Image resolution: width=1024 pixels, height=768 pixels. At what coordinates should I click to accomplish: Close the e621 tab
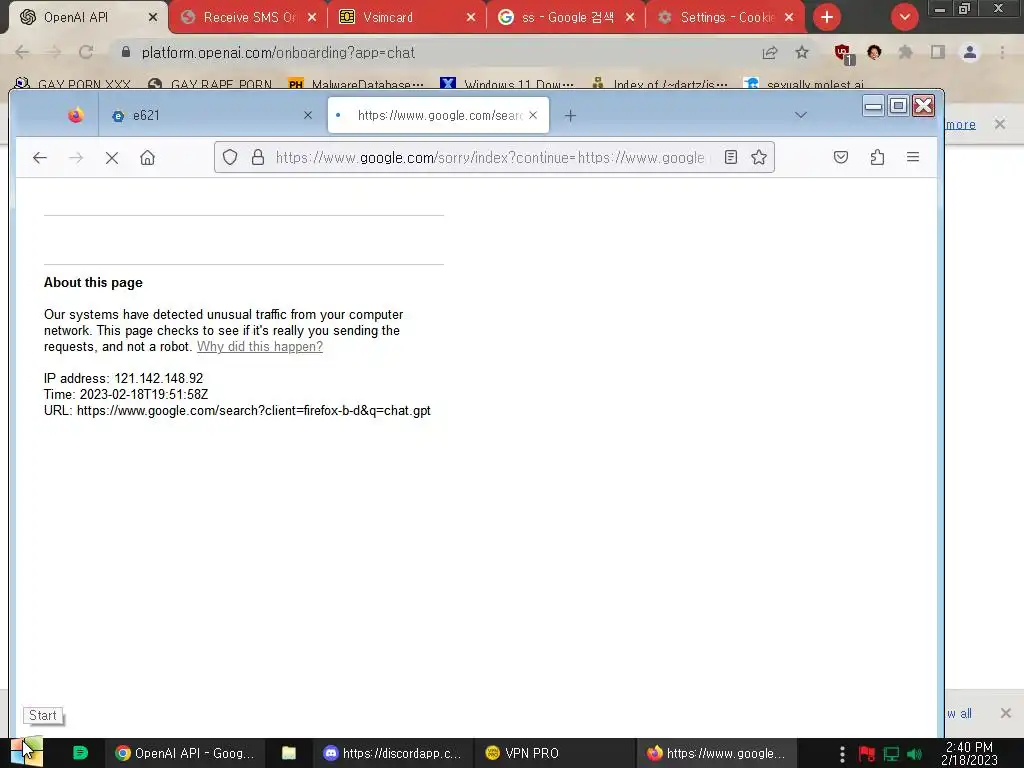click(308, 116)
